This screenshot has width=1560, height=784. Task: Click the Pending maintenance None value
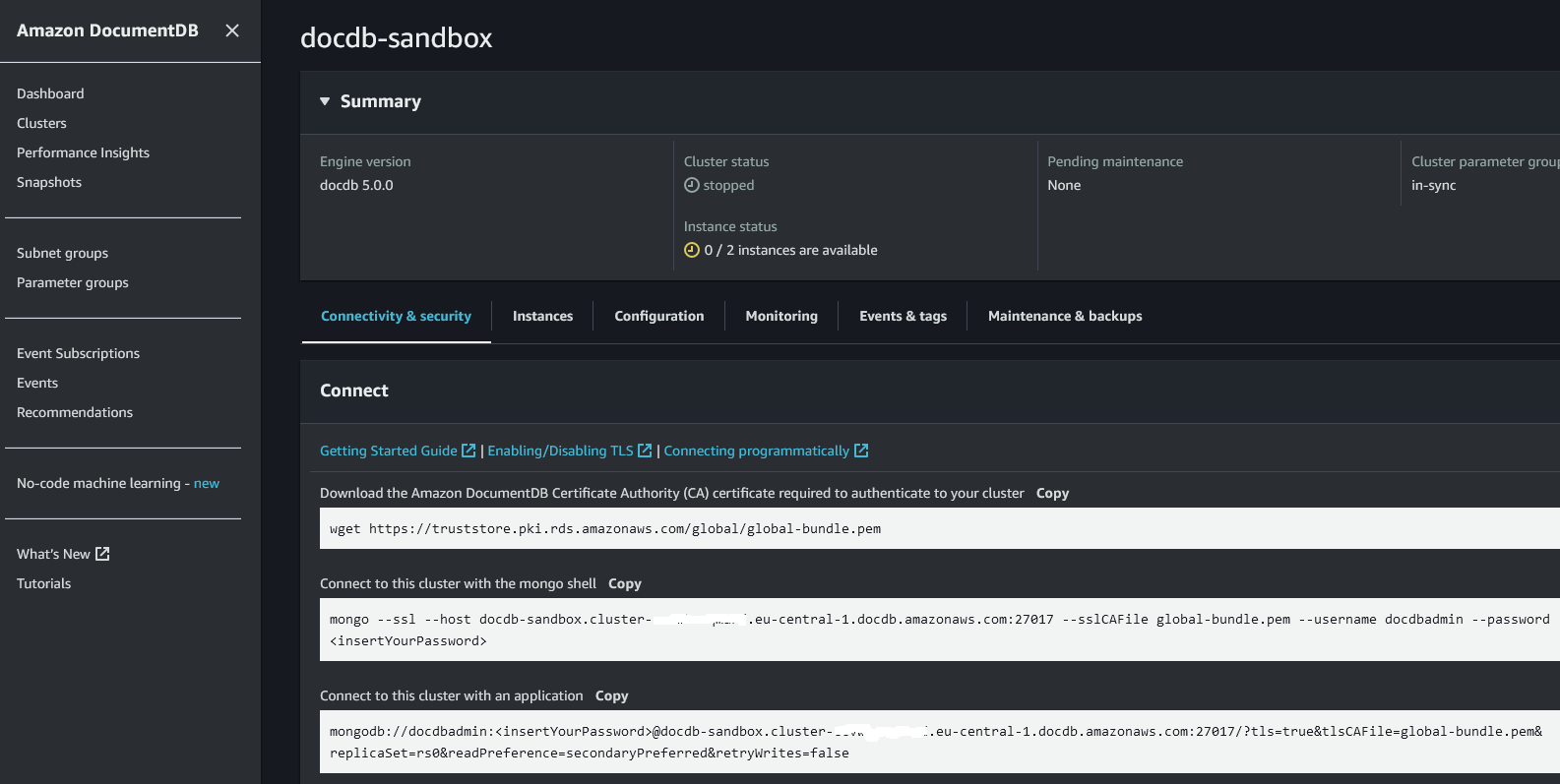click(1064, 185)
